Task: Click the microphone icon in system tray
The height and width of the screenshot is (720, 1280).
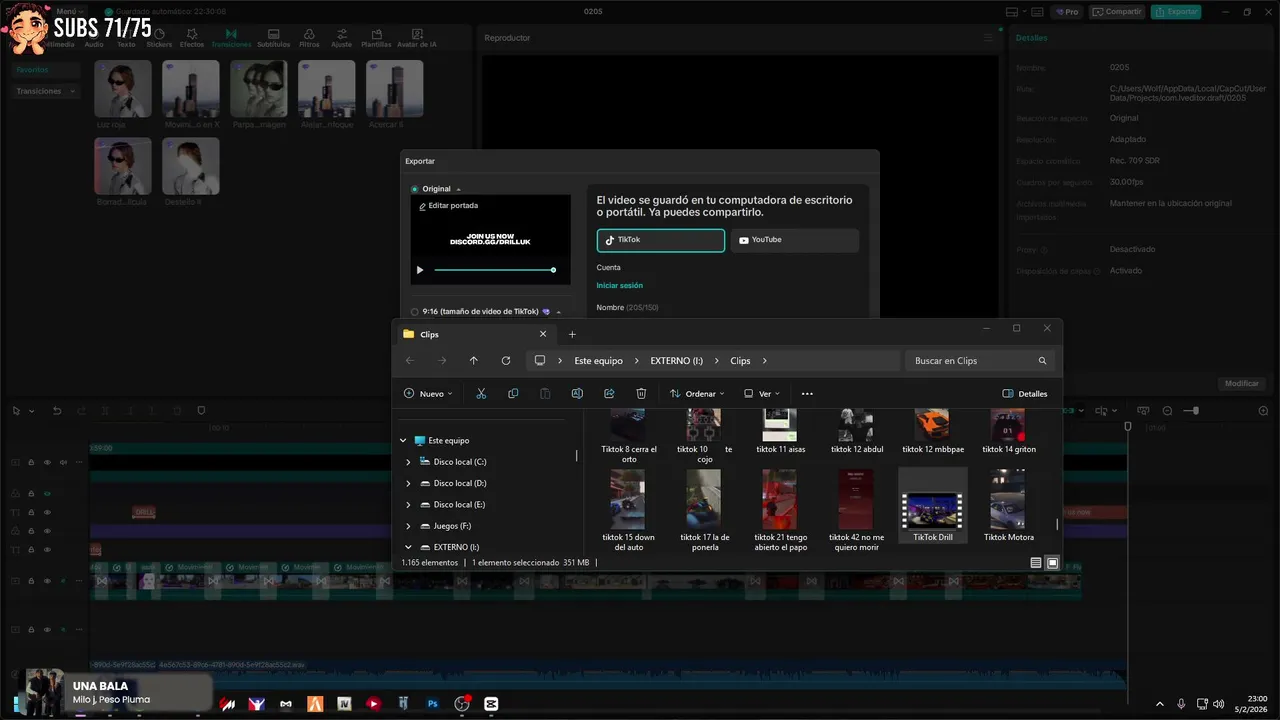Action: tap(1181, 704)
